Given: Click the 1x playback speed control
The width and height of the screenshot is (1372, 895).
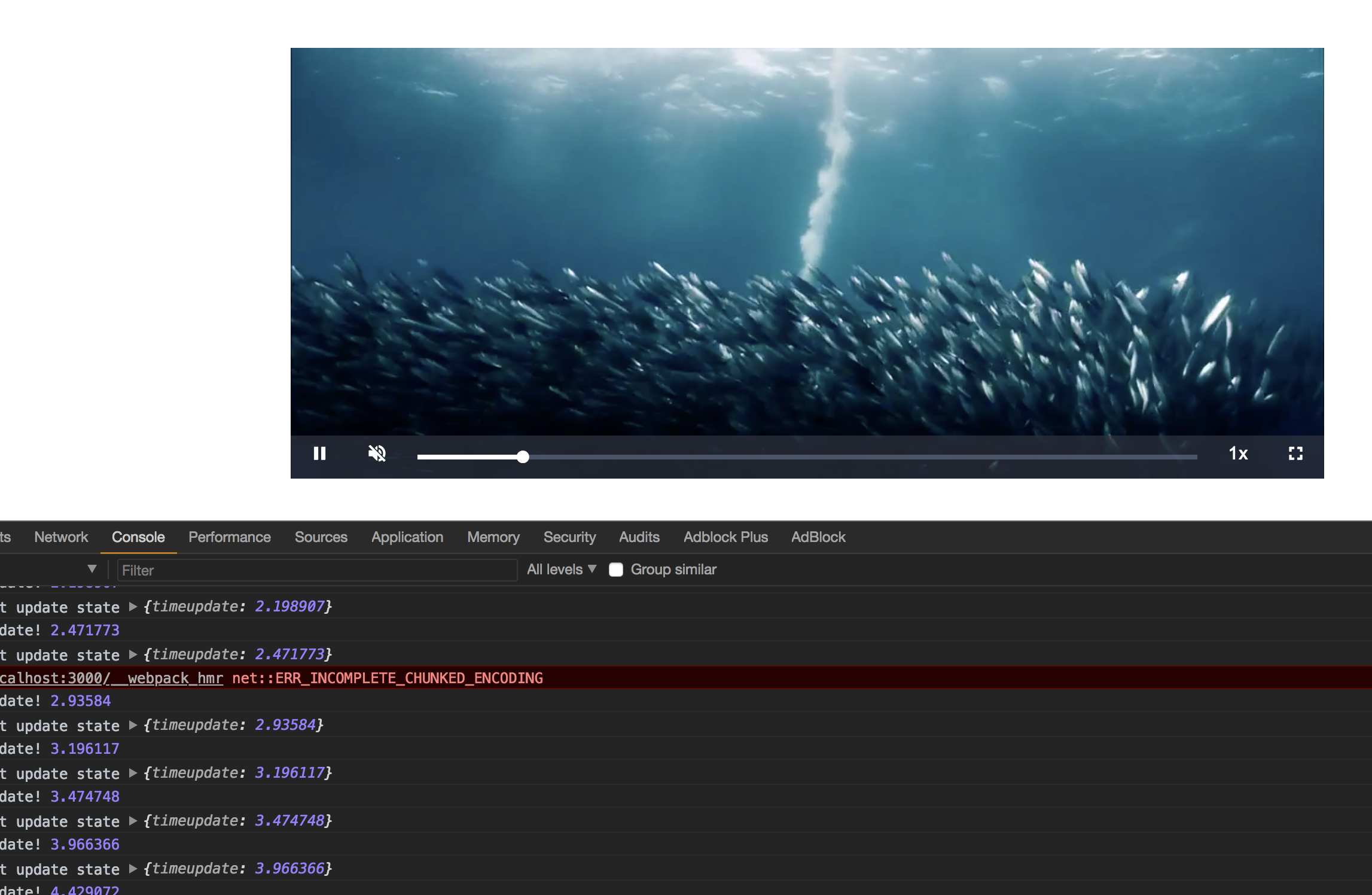Looking at the screenshot, I should click(x=1238, y=454).
